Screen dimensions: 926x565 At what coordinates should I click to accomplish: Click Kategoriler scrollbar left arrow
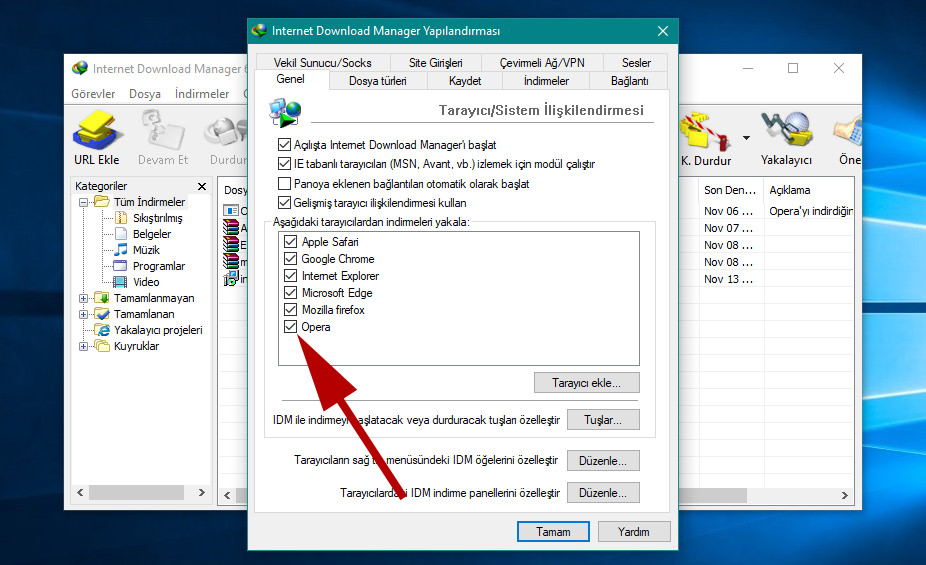(x=80, y=492)
